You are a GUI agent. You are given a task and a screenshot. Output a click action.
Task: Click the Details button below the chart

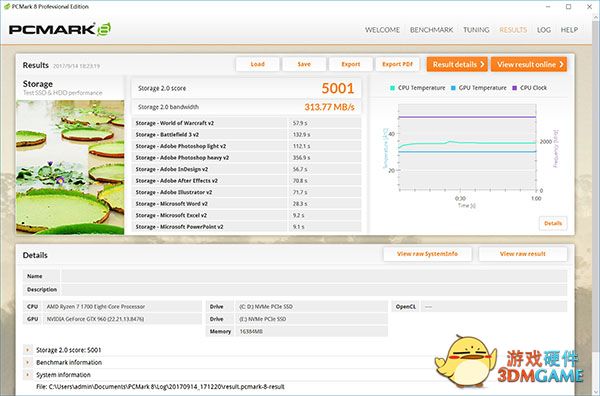pyautogui.click(x=553, y=223)
